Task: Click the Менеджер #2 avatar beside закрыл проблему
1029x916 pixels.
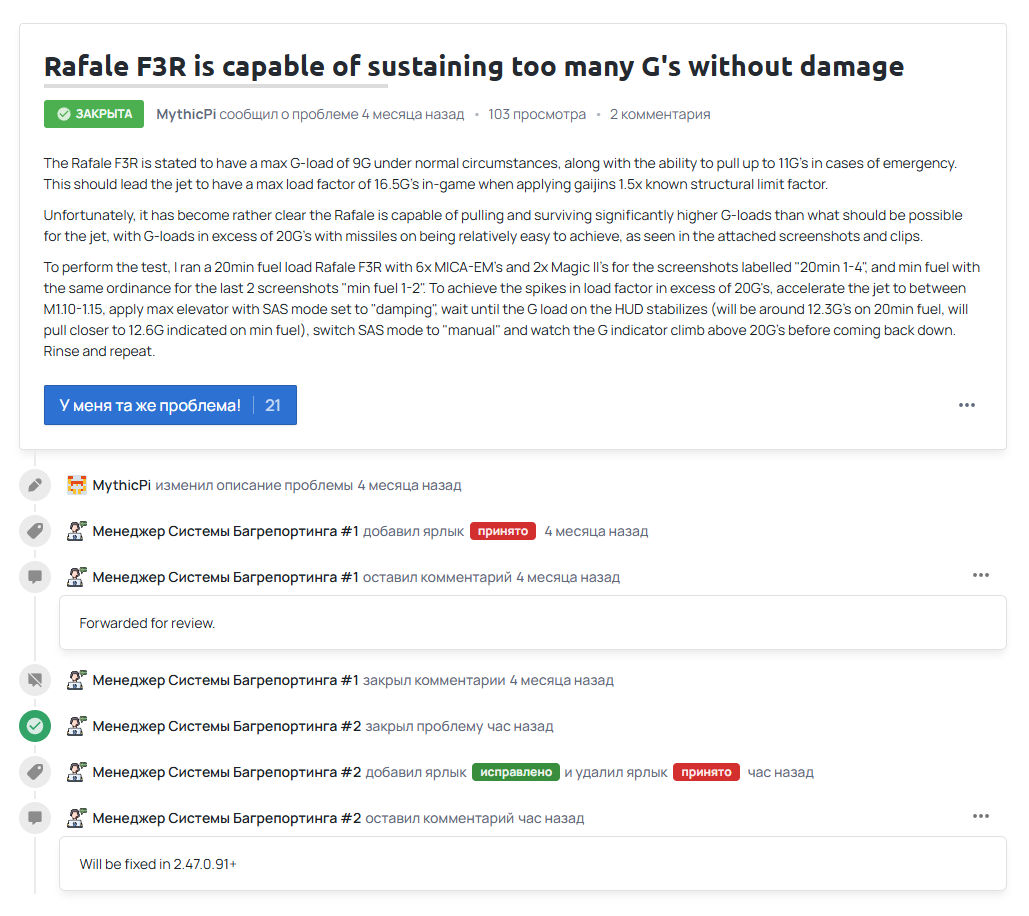Action: [x=77, y=726]
